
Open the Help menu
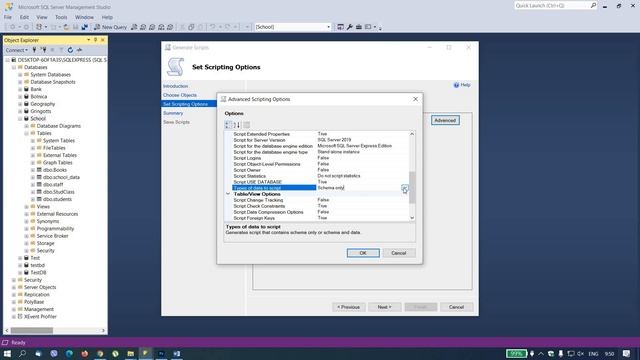pos(107,17)
